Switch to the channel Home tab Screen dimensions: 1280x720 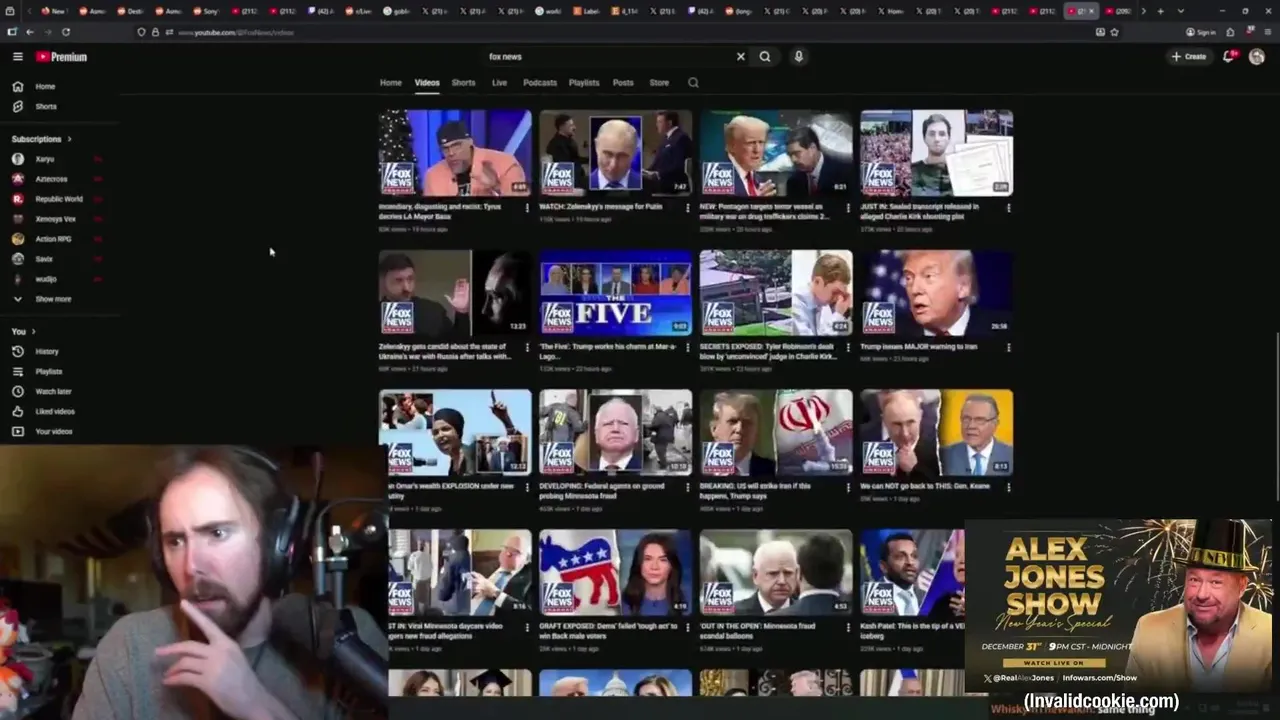[x=391, y=83]
